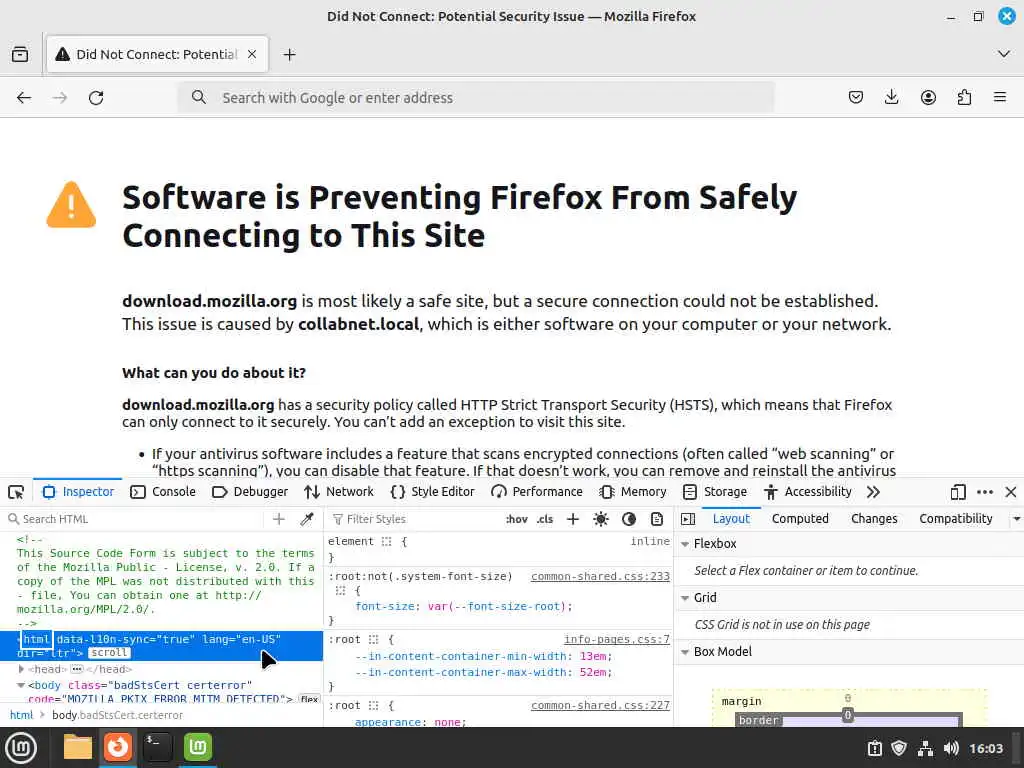Open the common-shared.css:227 source link

click(x=600, y=705)
